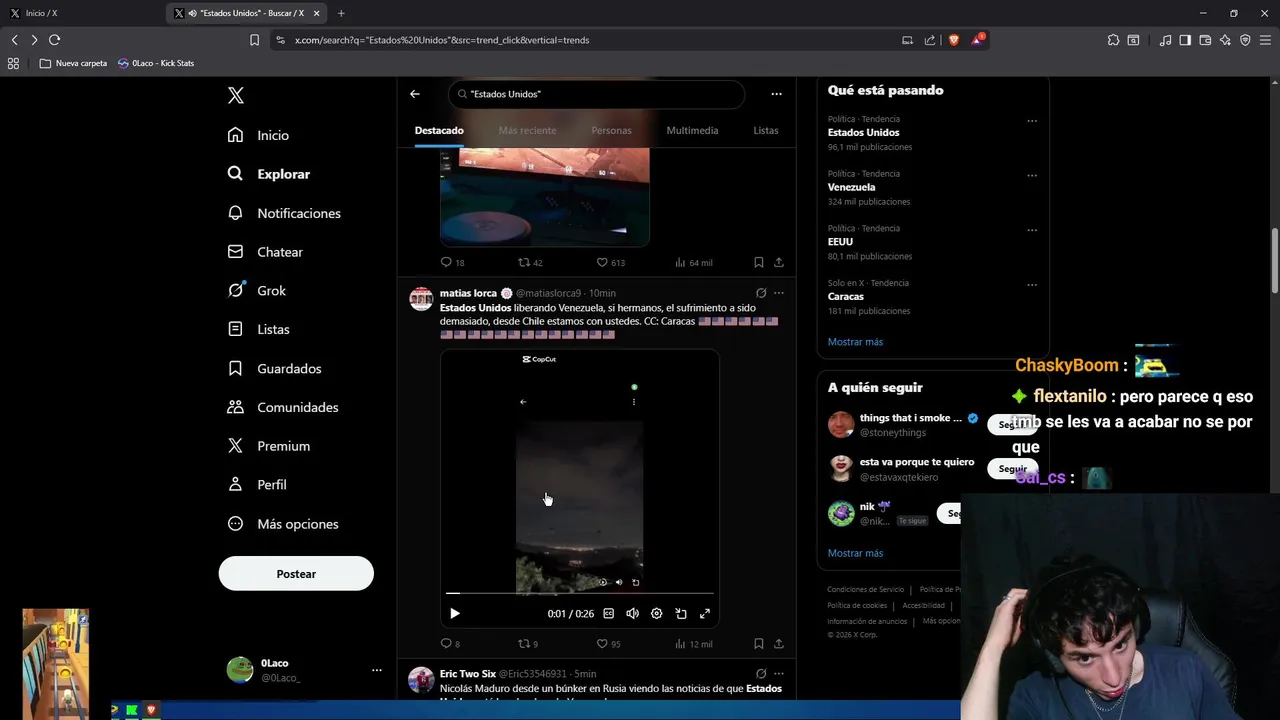Expand Más opciones menu
Viewport: 1280px width, 720px height.
283,524
